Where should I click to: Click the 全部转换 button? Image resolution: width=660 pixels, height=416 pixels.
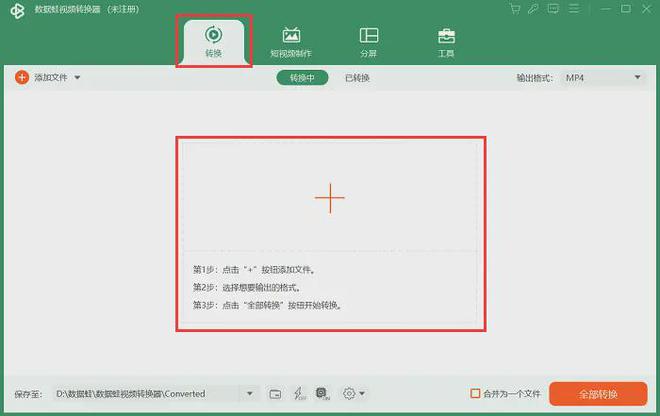tap(598, 394)
